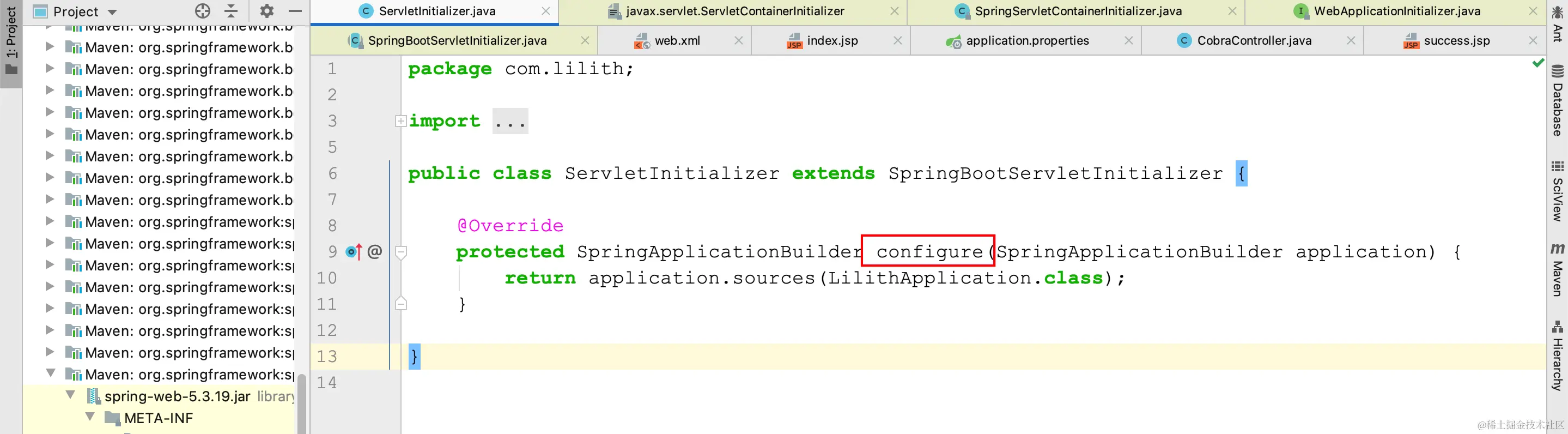Click the collapse all icon in Project panel
The image size is (1568, 434).
(232, 11)
